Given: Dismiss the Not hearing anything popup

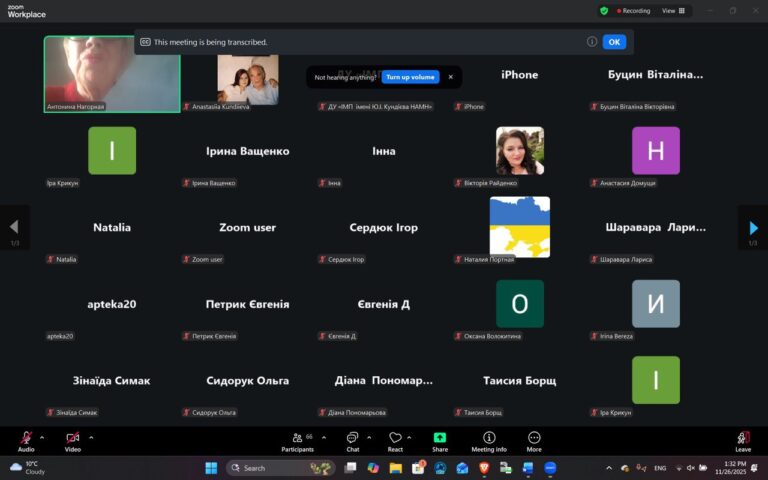Looking at the screenshot, I should [450, 77].
